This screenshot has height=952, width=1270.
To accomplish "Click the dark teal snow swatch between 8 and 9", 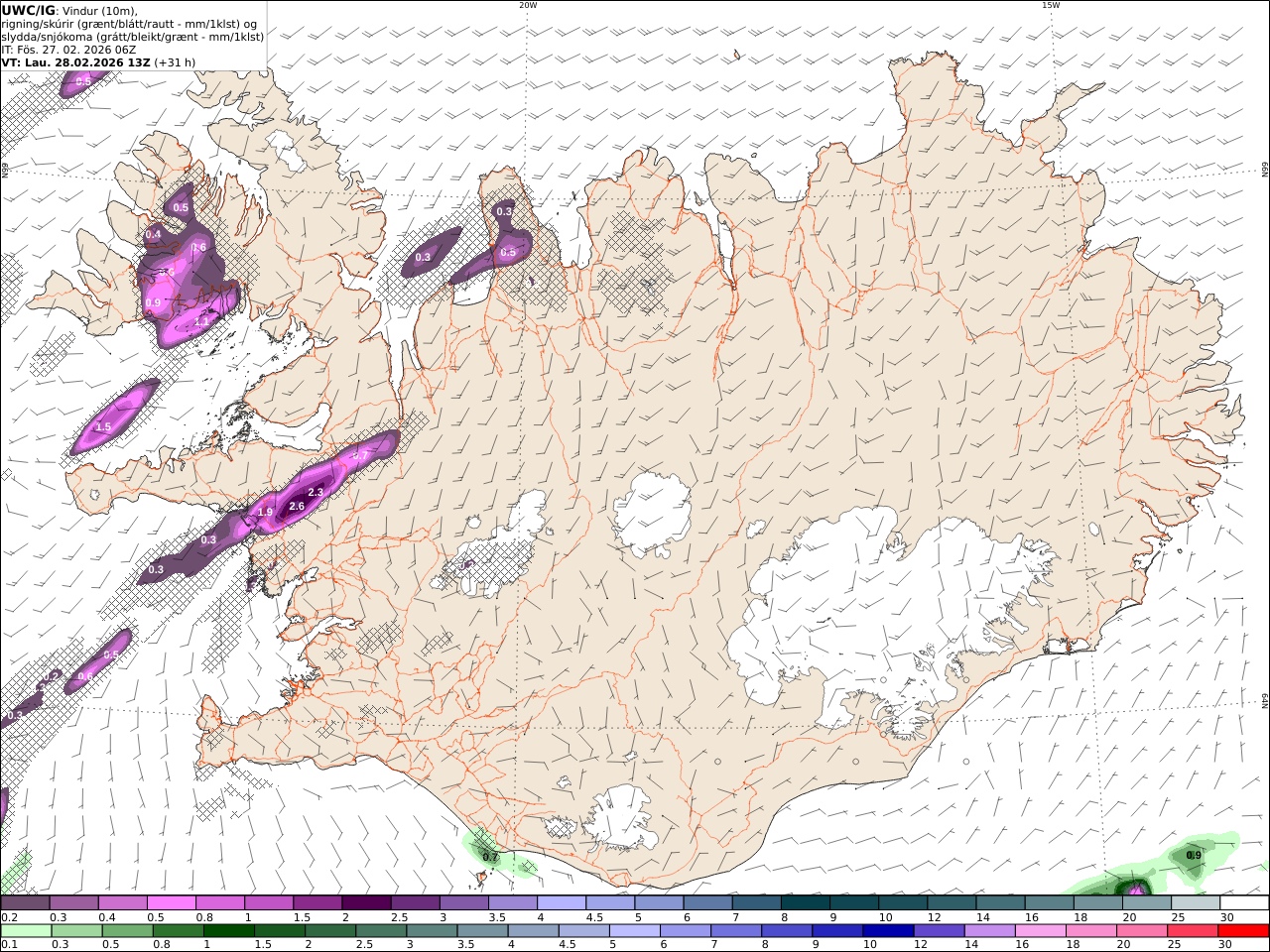I will coord(805,902).
